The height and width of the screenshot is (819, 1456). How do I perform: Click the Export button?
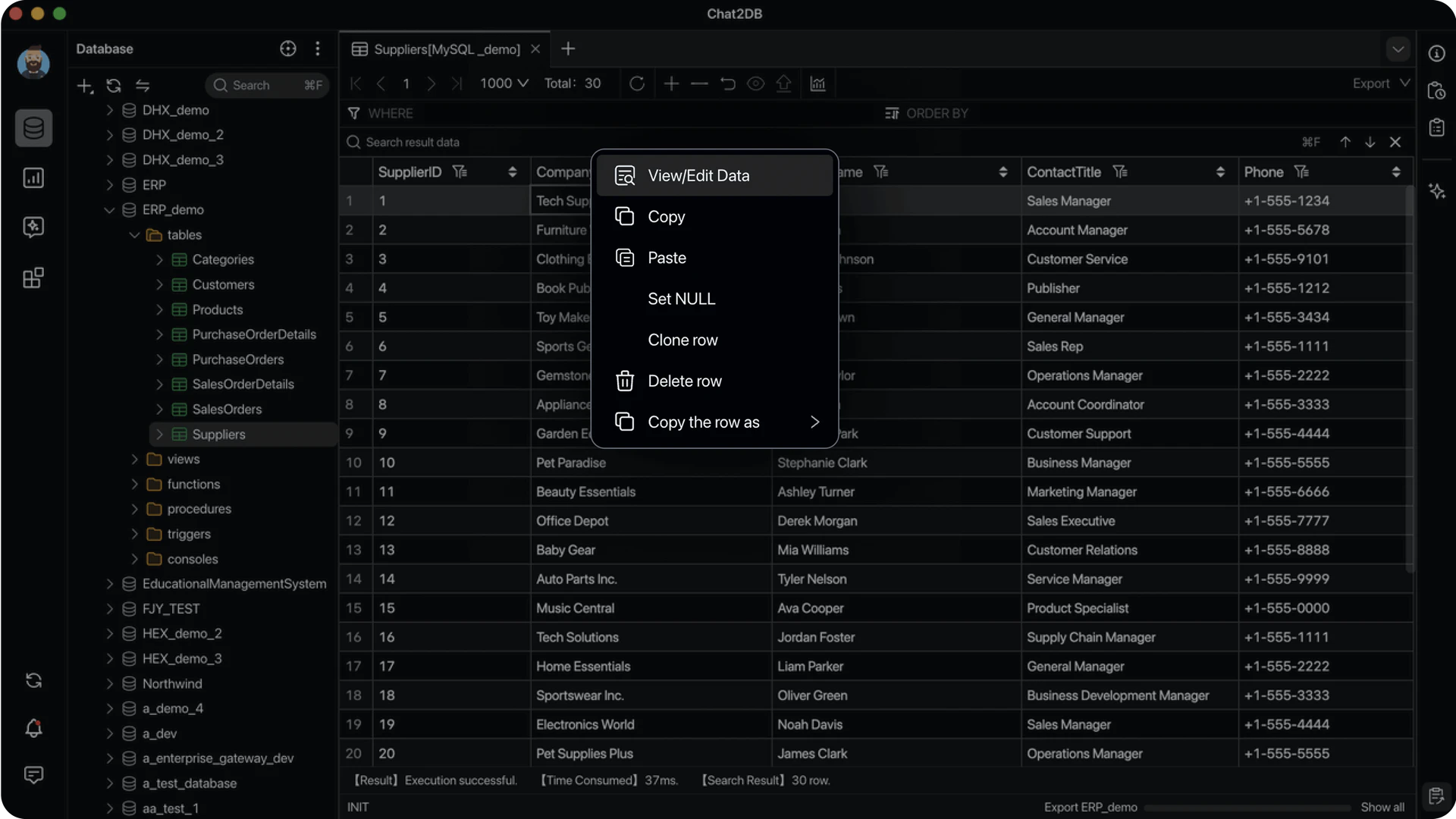coord(1373,83)
